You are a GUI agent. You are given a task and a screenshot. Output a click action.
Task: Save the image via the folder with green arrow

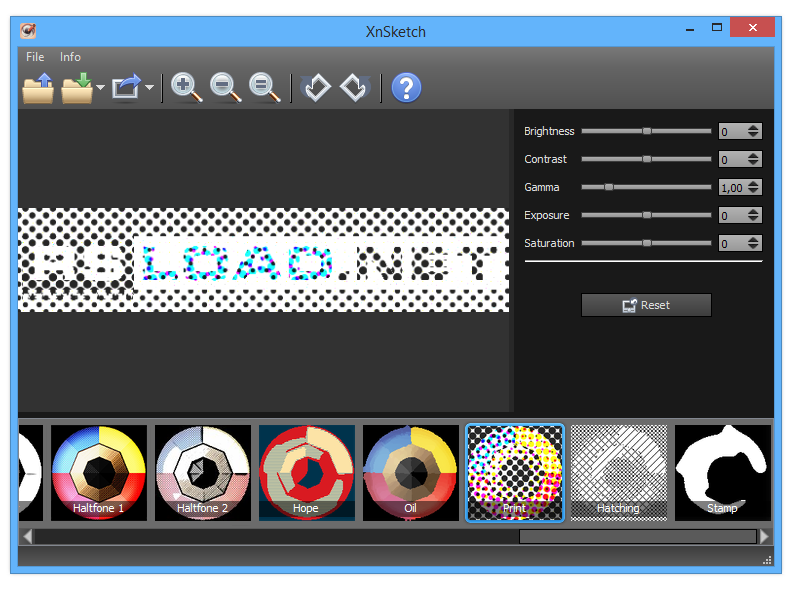tap(77, 89)
